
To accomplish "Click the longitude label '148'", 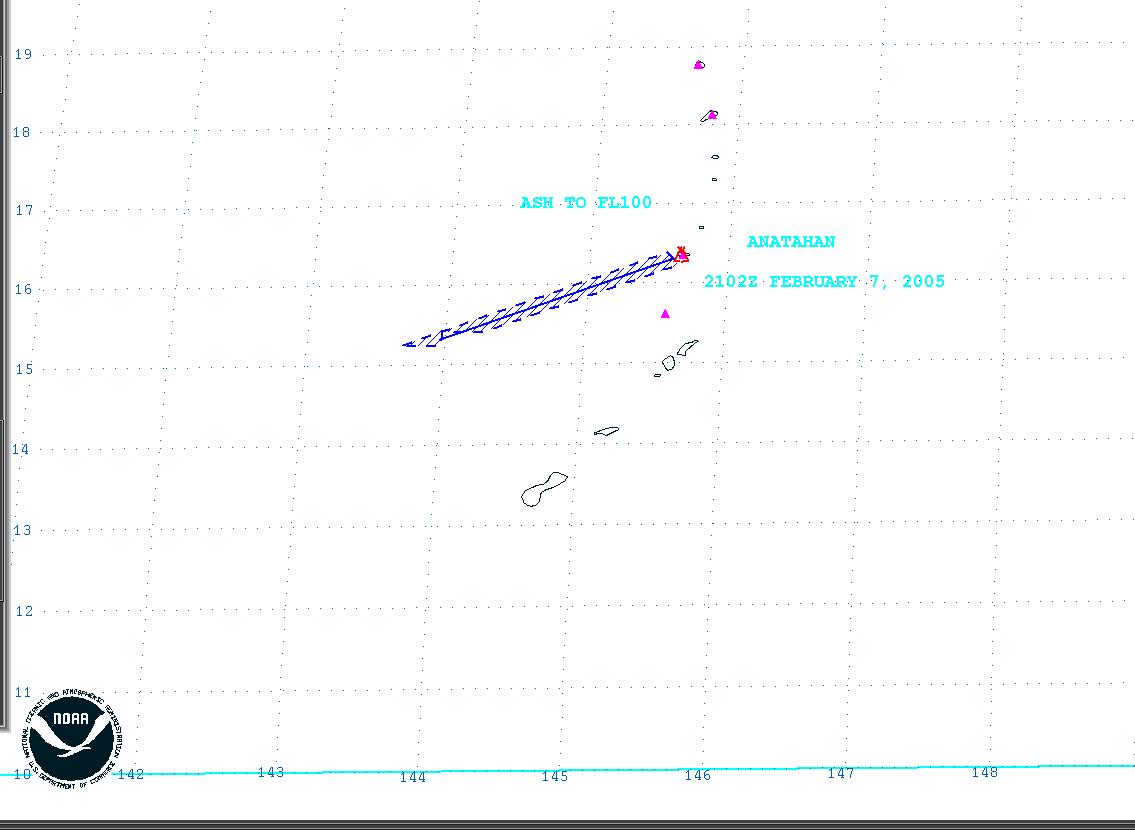I will tap(984, 773).
